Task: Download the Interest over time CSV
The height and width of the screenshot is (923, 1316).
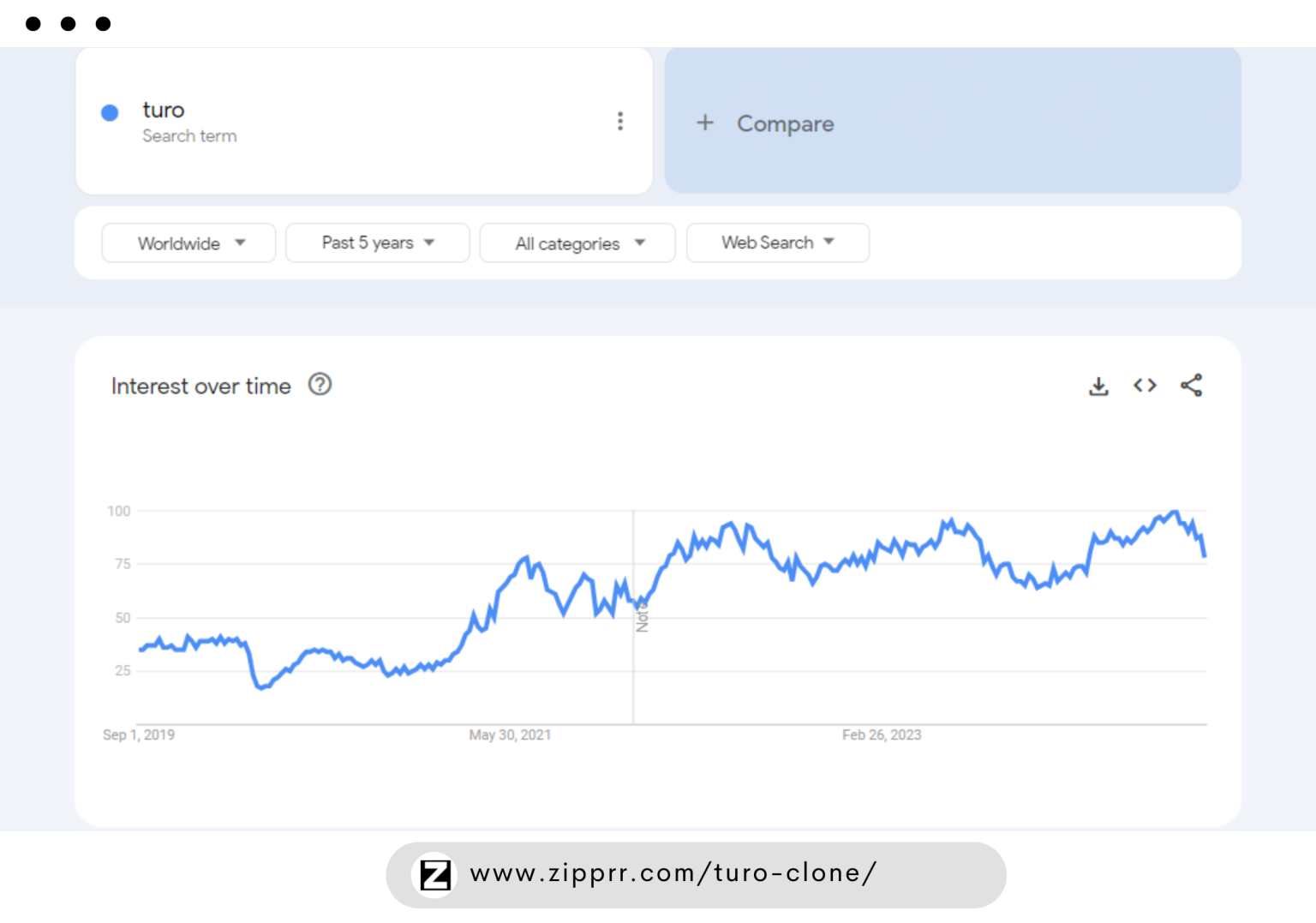Action: tap(1098, 387)
